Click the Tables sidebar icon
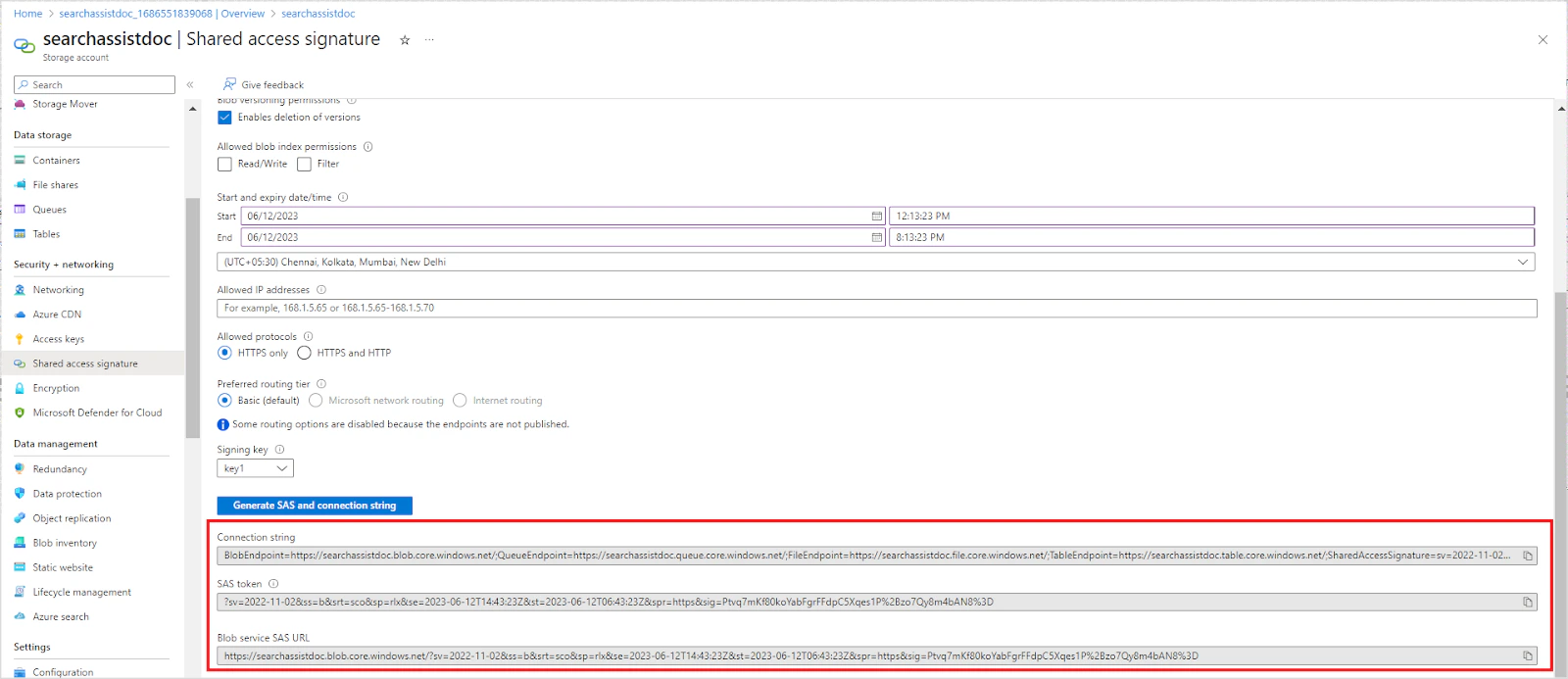Screen dimensions: 1568x679 coord(20,233)
